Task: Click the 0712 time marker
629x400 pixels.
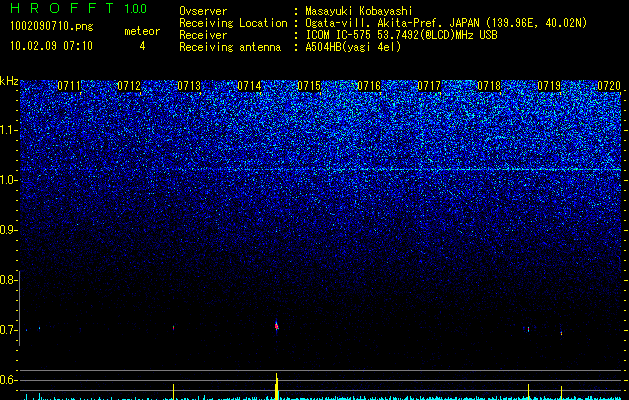Action: (x=129, y=86)
